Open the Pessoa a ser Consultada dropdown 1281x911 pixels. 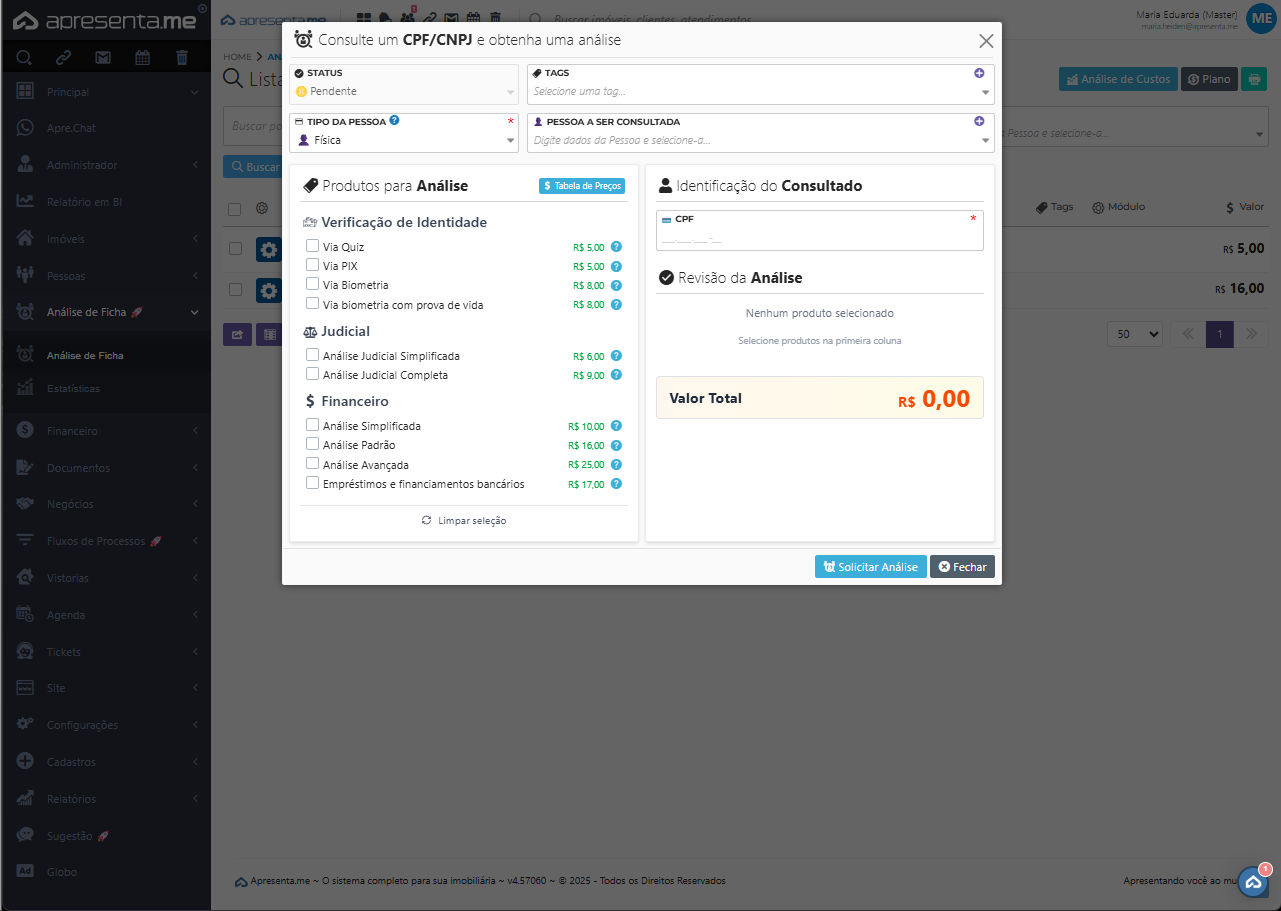(x=760, y=141)
